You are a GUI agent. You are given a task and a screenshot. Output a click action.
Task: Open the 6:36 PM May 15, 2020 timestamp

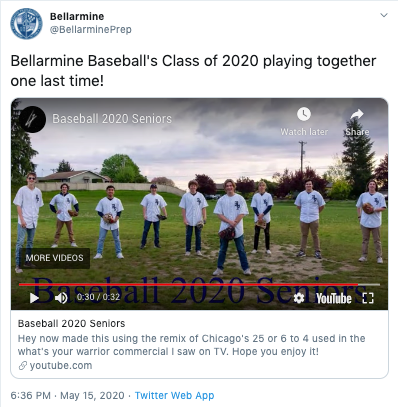point(67,396)
